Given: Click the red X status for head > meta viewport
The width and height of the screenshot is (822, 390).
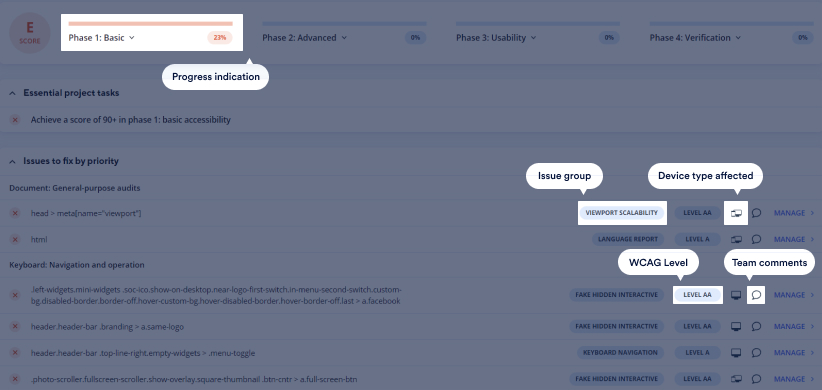Looking at the screenshot, I should (x=15, y=213).
